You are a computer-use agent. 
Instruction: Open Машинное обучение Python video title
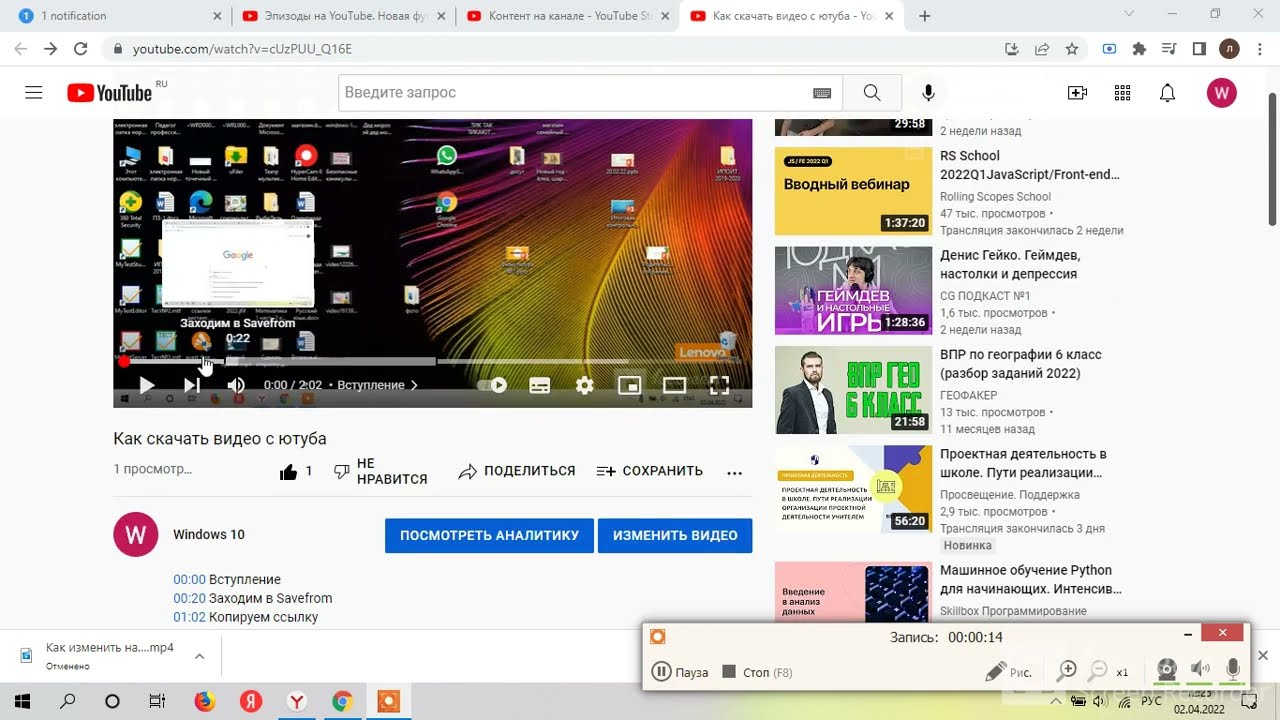point(1031,580)
